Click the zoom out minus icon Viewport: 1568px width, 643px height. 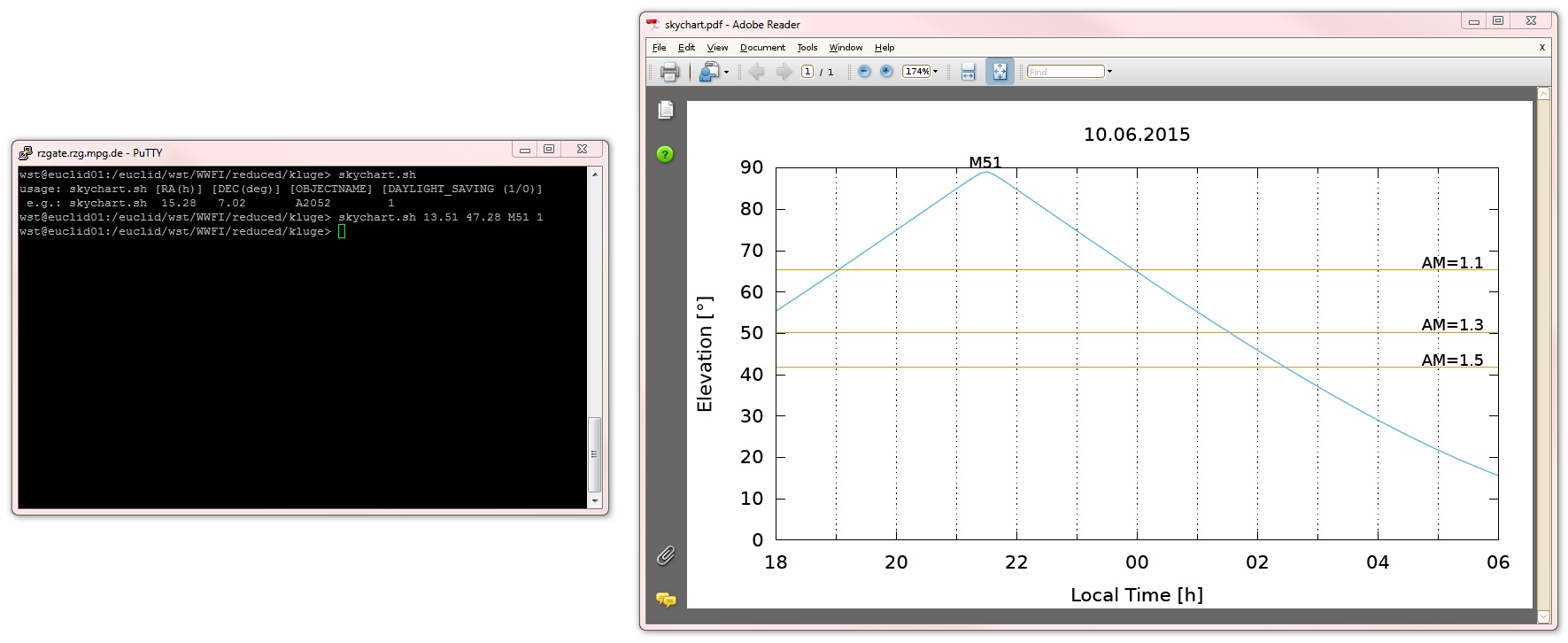tap(864, 72)
